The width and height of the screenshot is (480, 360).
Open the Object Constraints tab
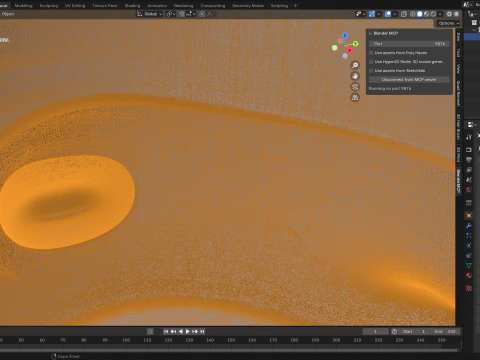[469, 256]
